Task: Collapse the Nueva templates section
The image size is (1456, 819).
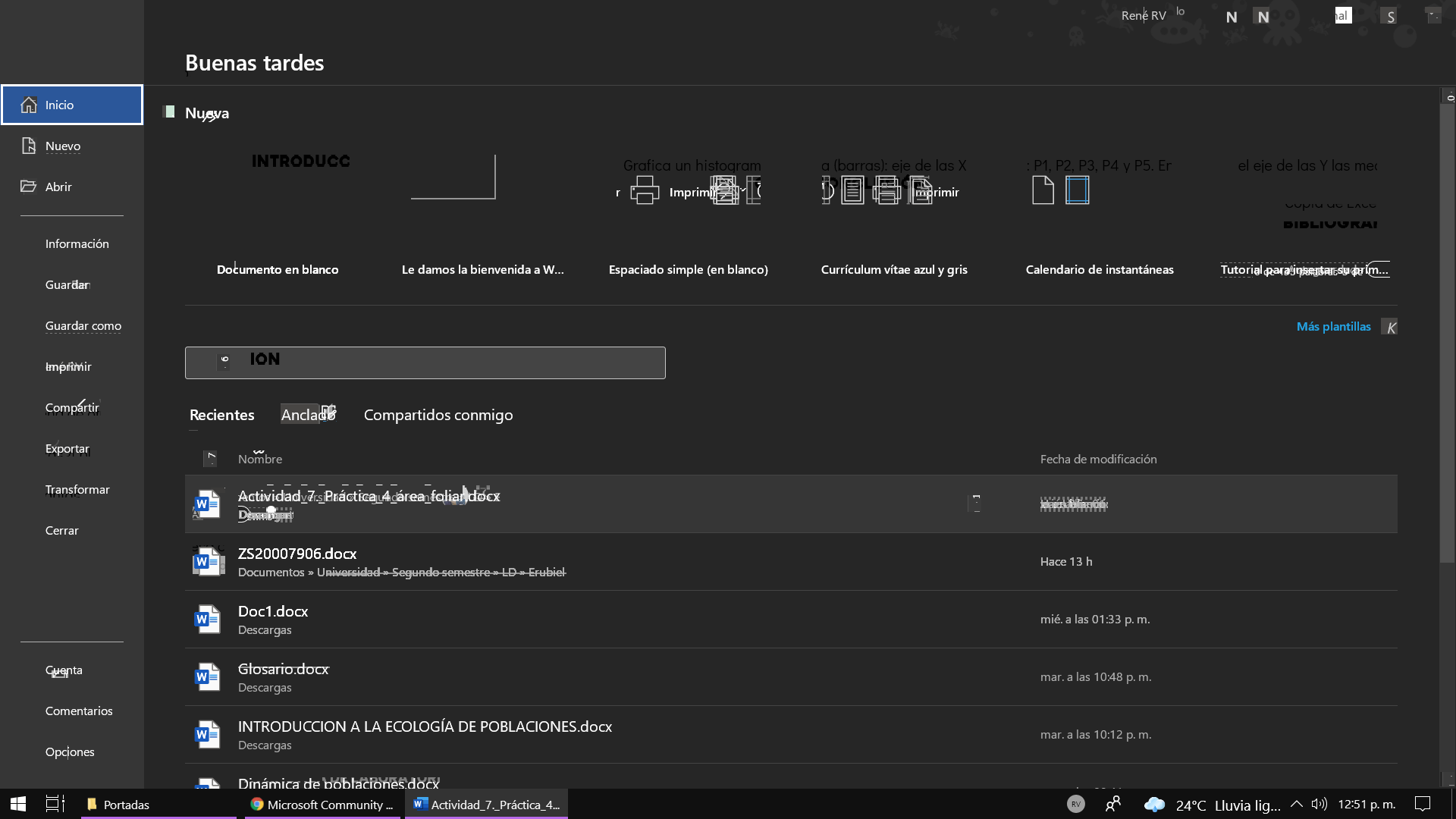Action: (169, 112)
